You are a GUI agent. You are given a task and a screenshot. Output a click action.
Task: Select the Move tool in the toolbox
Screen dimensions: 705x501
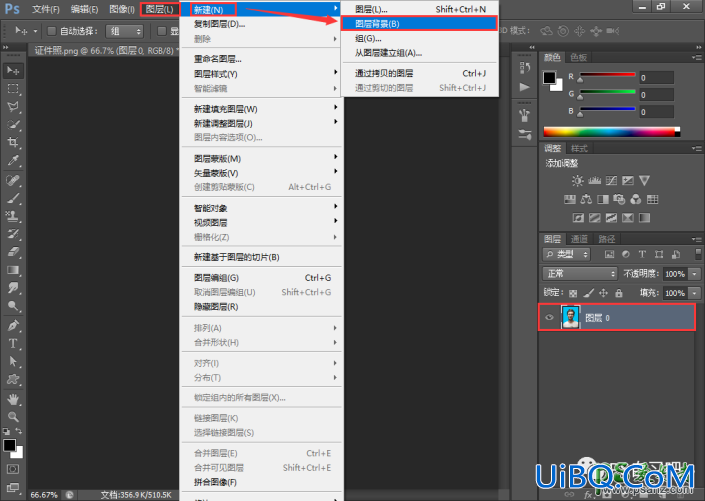(13, 71)
